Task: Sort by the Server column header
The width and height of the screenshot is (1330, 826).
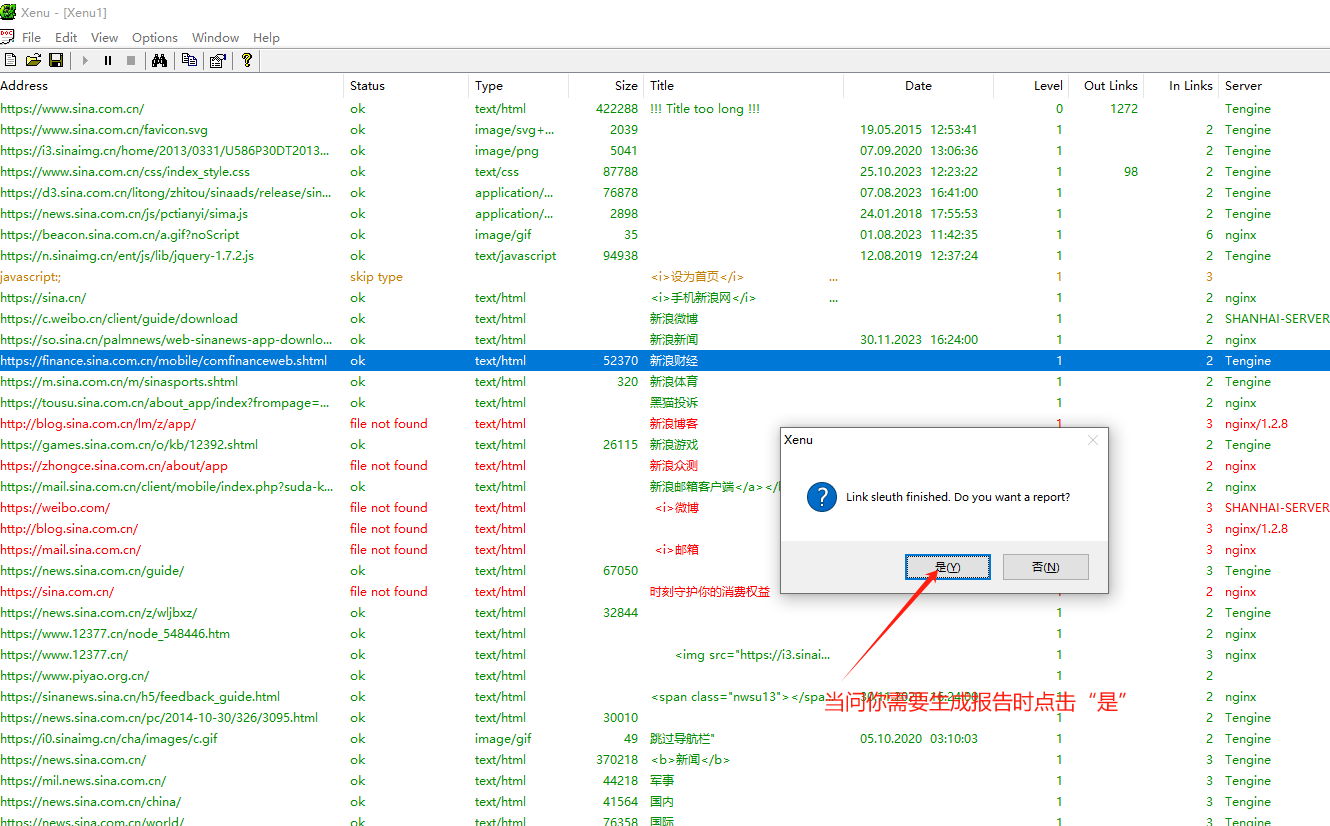Action: click(1273, 86)
